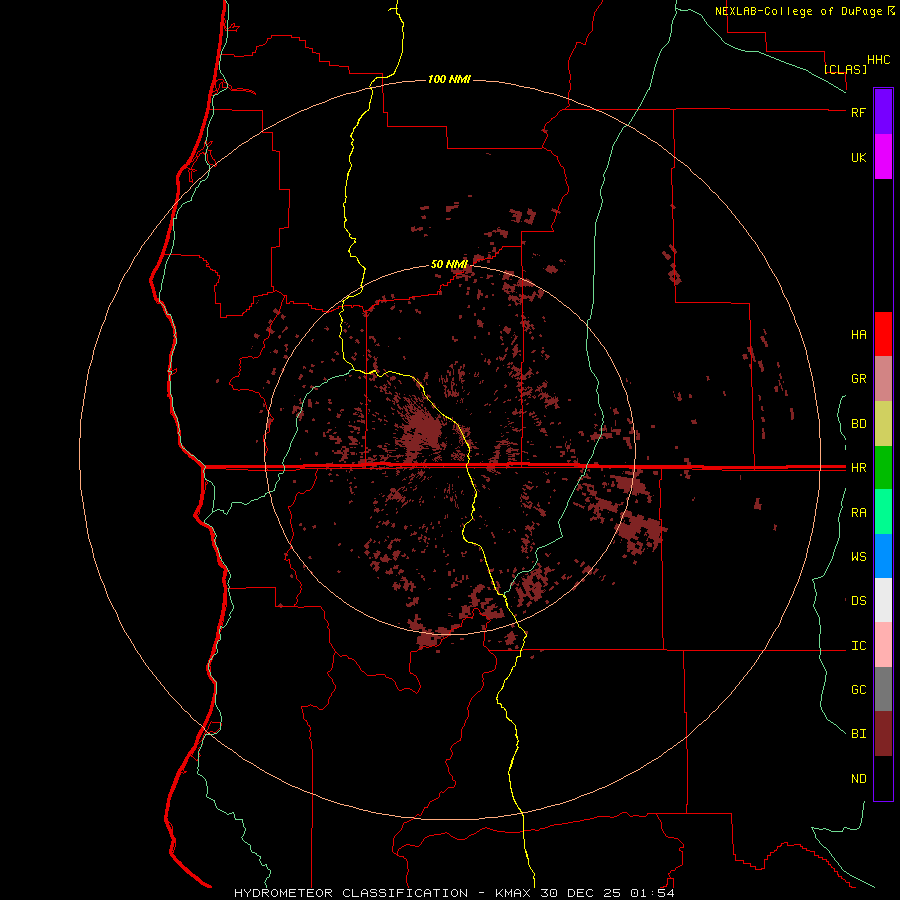Image resolution: width=900 pixels, height=900 pixels.
Task: Click the GR salmon legend swatch
Action: tap(883, 379)
